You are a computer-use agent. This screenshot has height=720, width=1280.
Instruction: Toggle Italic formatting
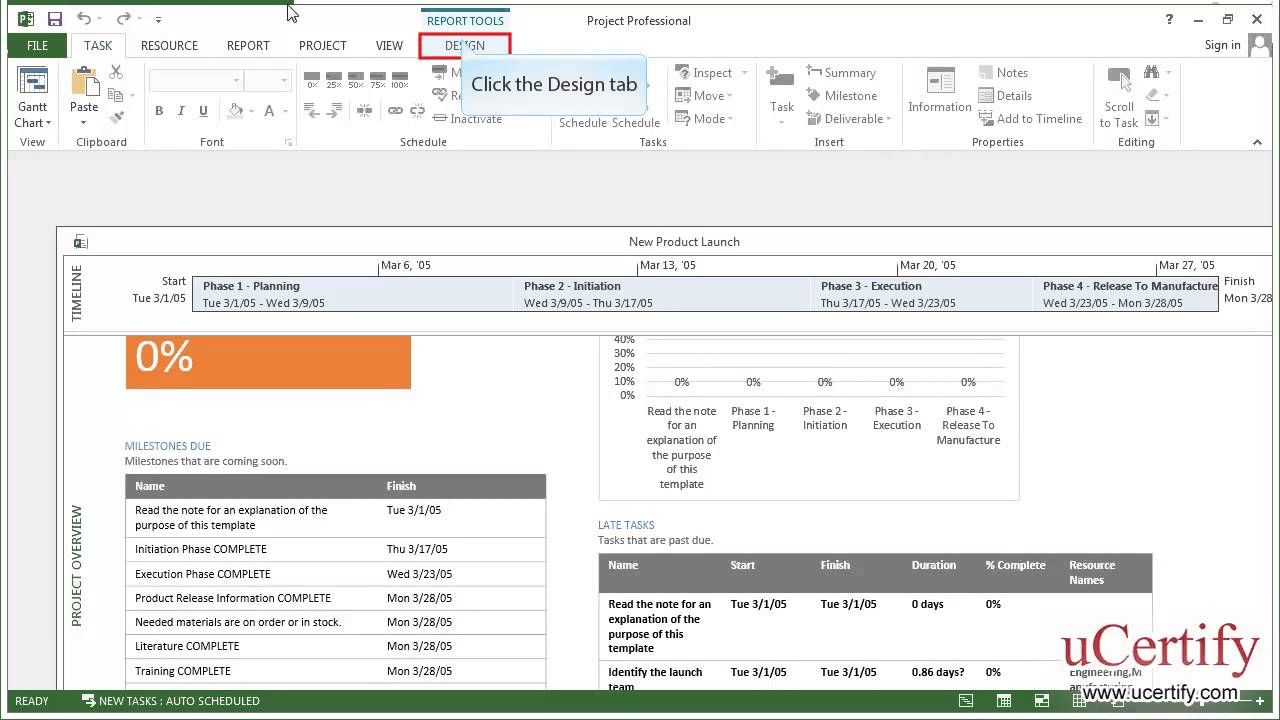(181, 111)
